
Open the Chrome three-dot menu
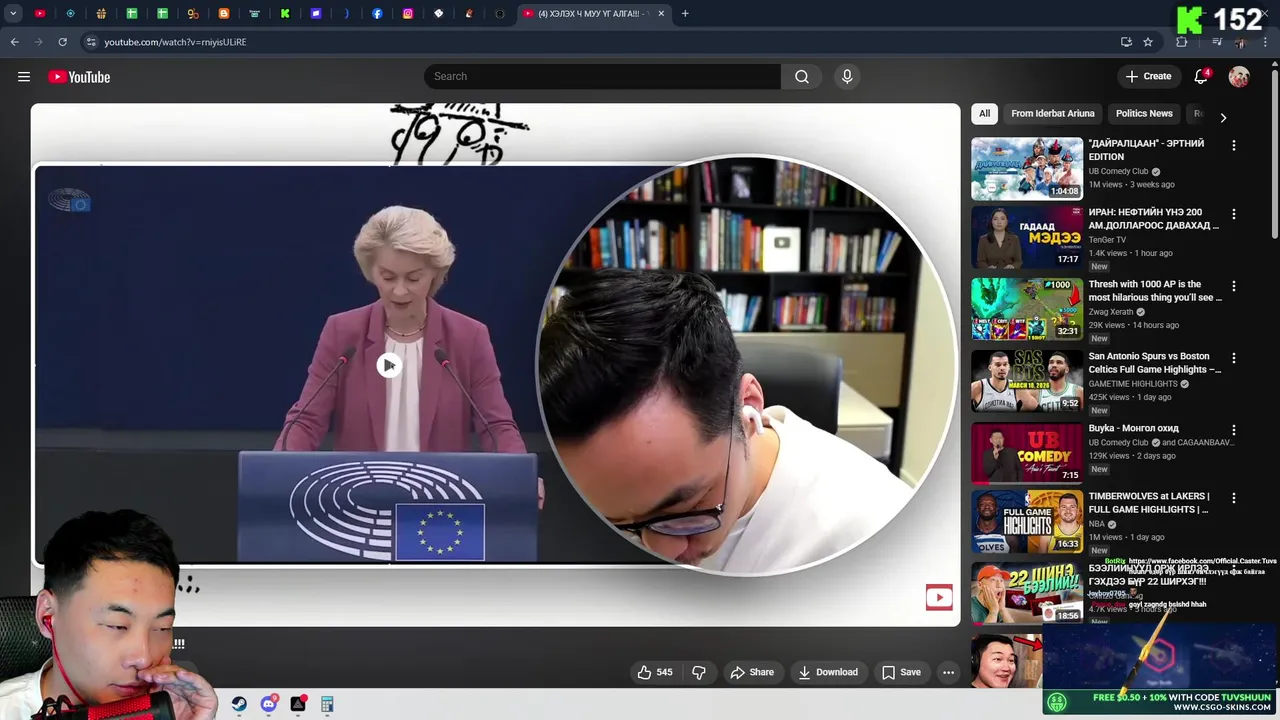click(x=1266, y=42)
